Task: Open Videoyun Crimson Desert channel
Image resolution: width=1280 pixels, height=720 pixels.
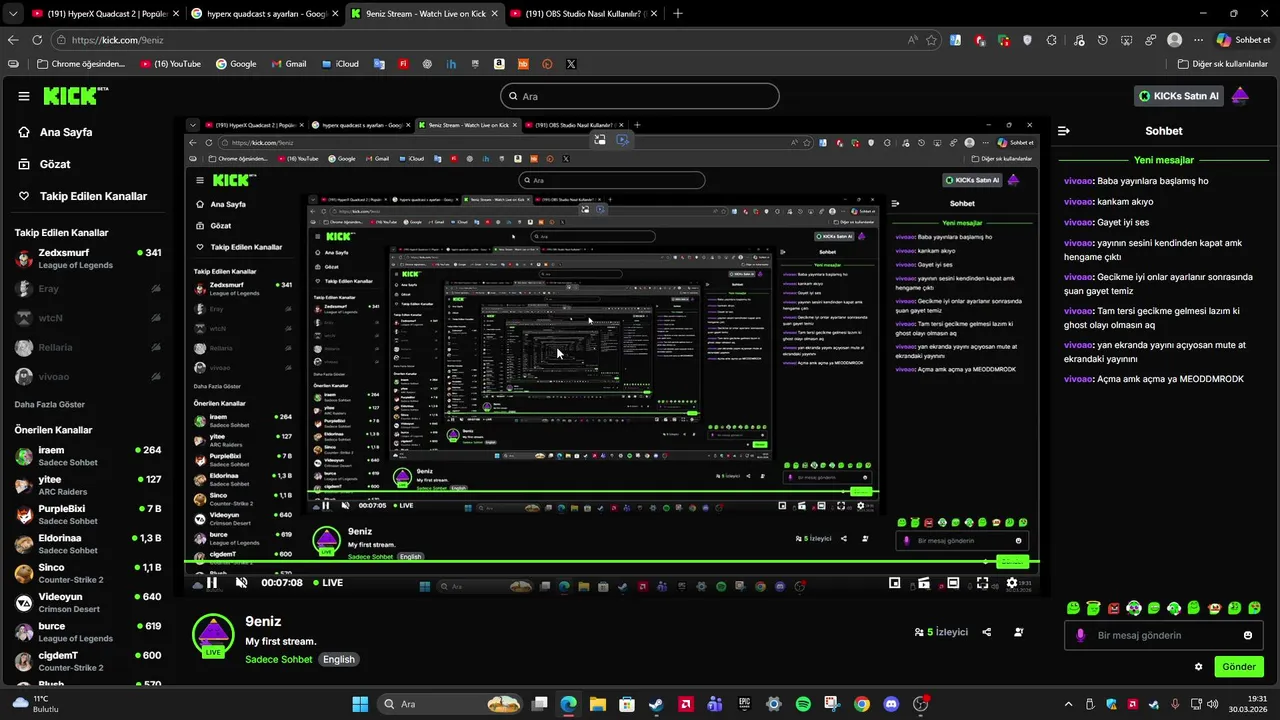Action: [x=88, y=603]
